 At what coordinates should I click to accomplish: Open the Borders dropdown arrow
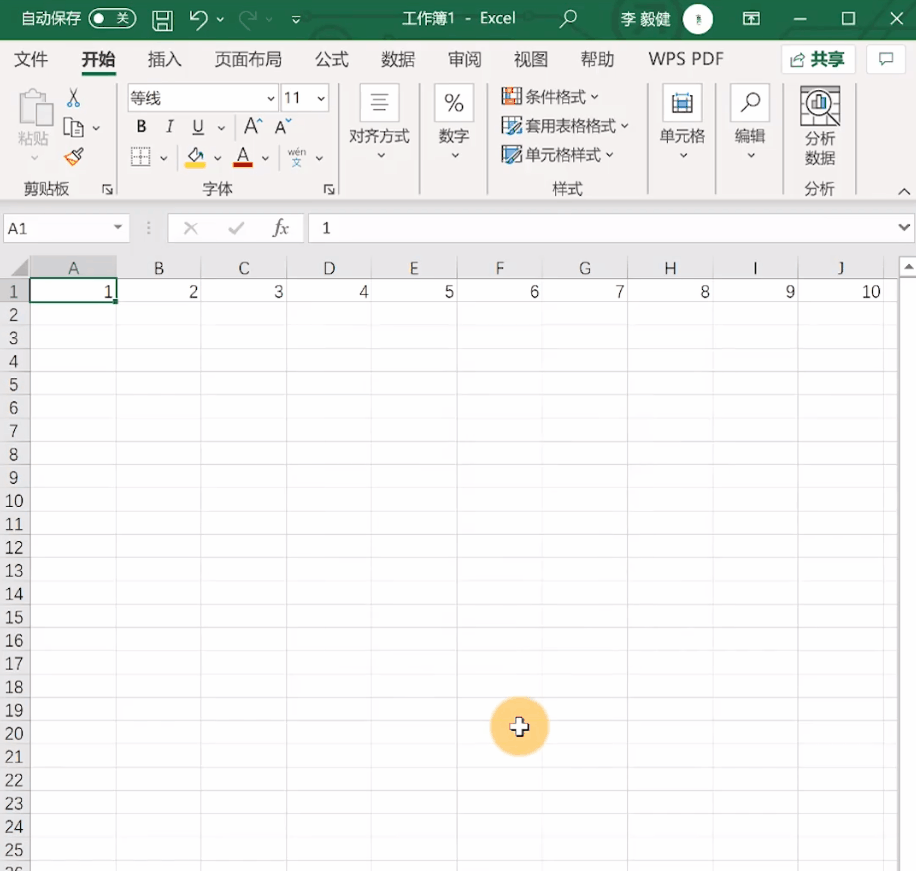coord(164,158)
